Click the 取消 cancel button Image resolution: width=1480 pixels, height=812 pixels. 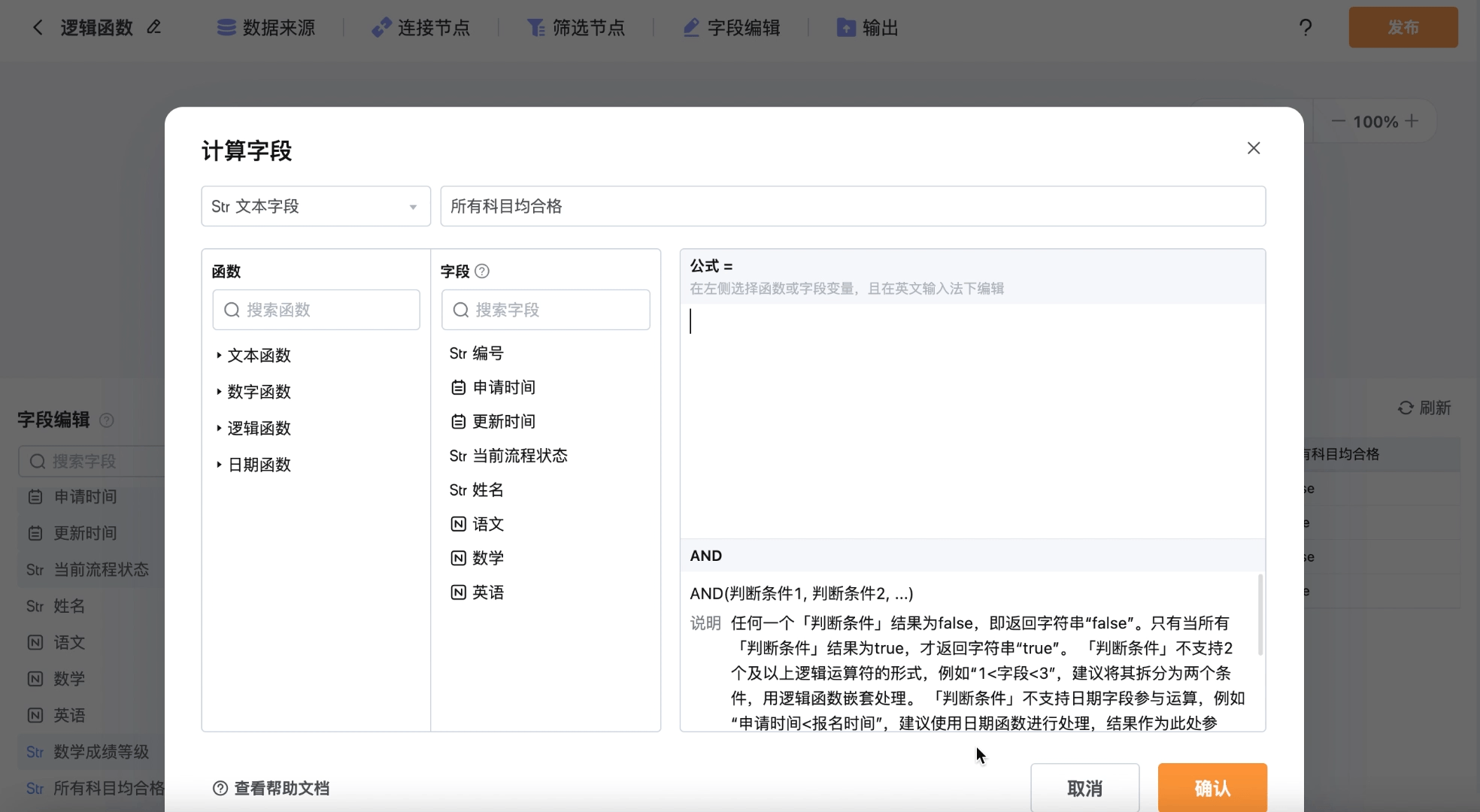(1084, 788)
